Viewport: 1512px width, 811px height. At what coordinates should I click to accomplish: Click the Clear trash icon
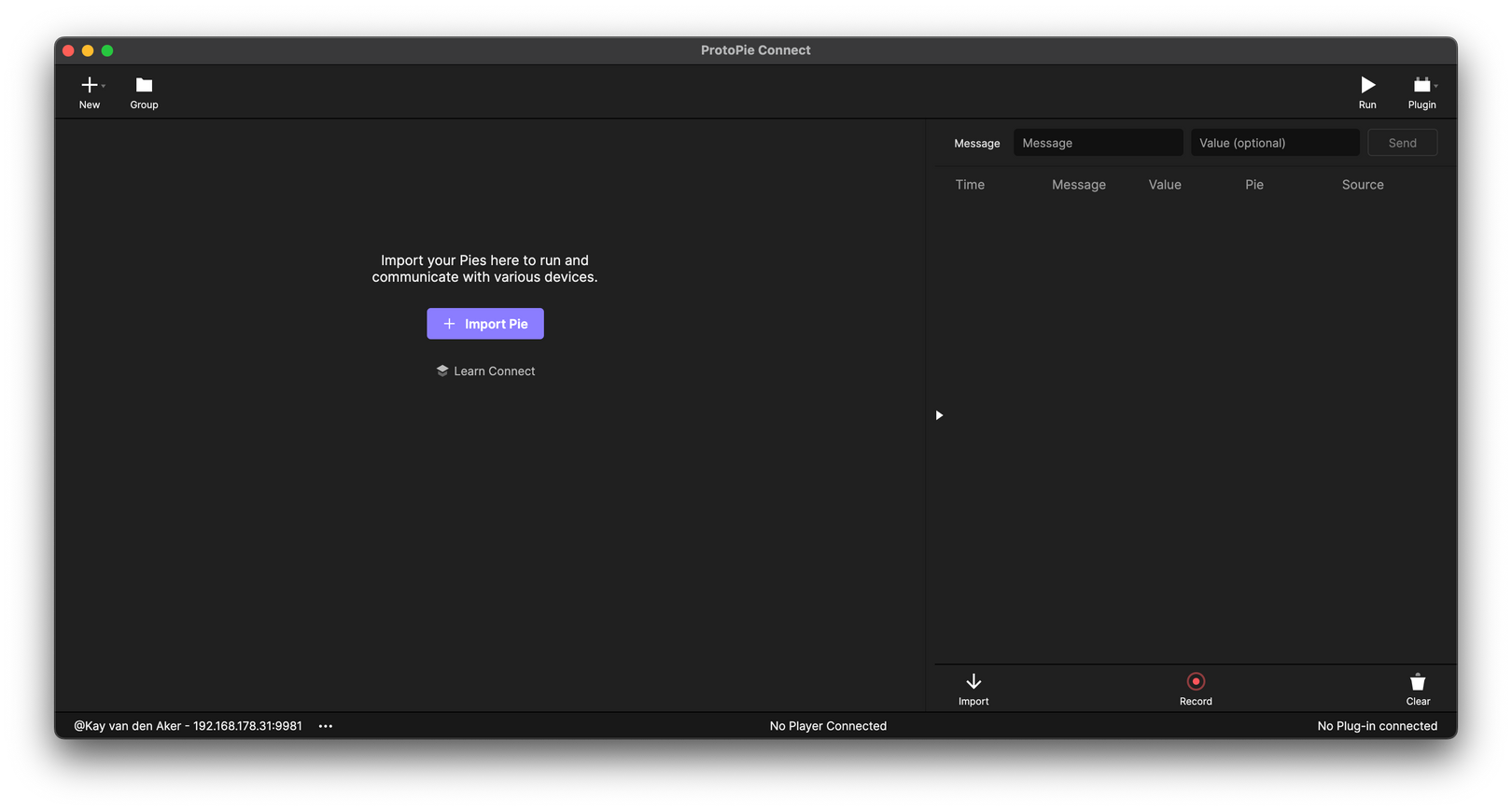[1418, 682]
